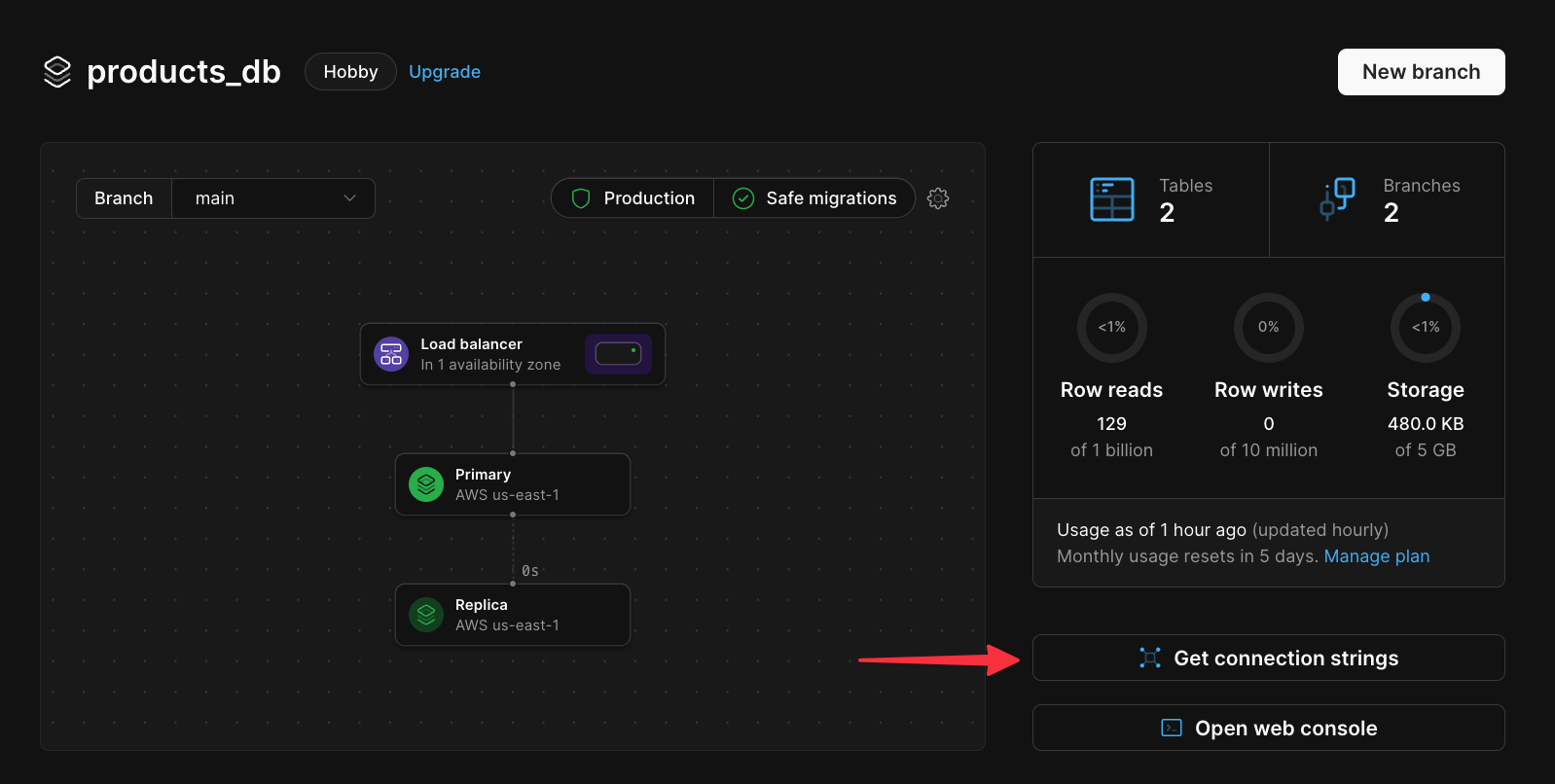Open branch settings gear icon
This screenshot has height=784, width=1555.
click(938, 198)
